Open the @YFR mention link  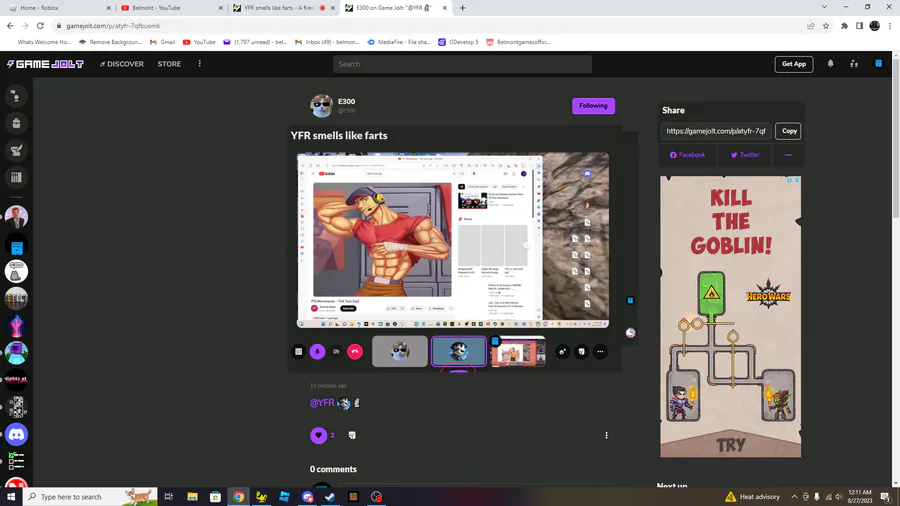click(322, 403)
